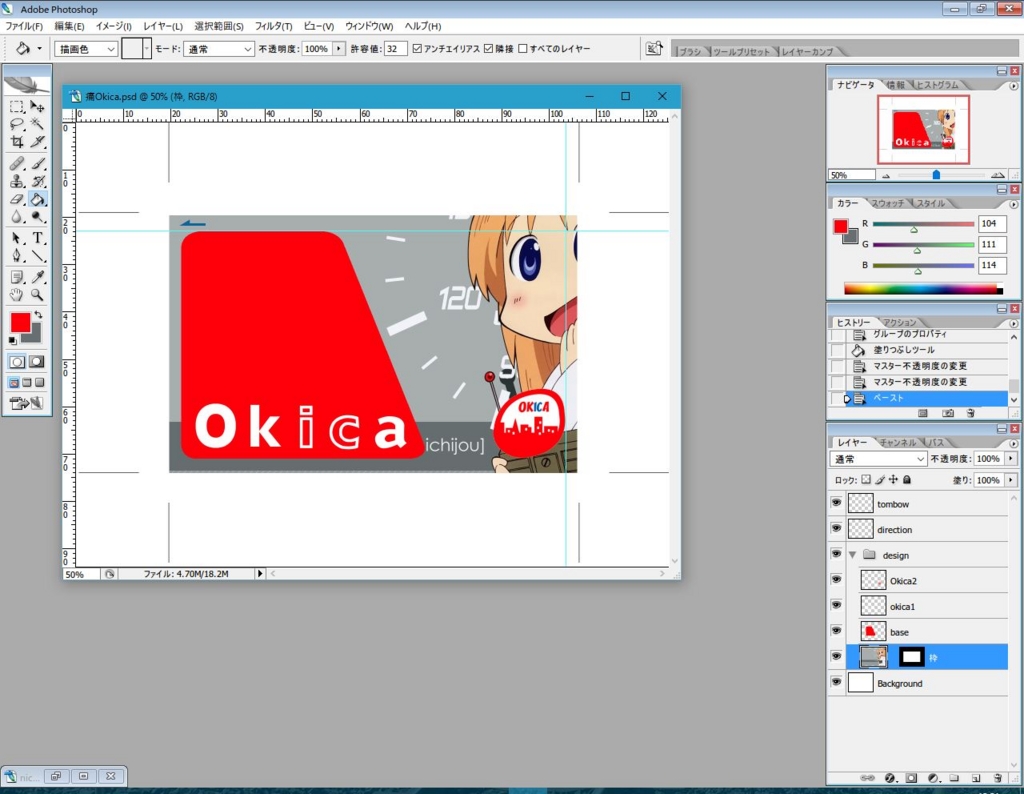1024x794 pixels.
Task: Select the Paint Bucket tool in toolbox
Action: click(37, 199)
